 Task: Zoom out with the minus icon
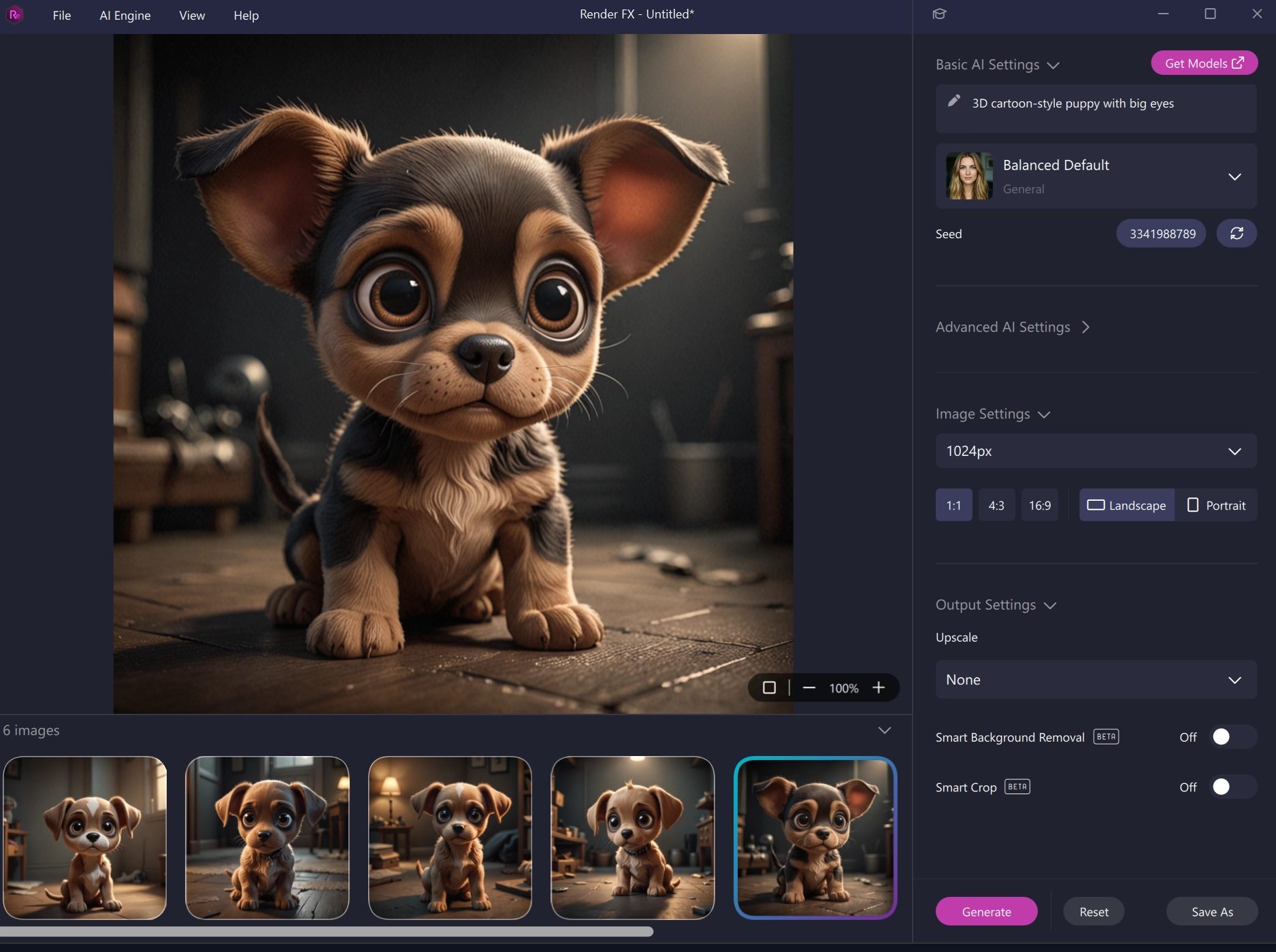click(810, 688)
